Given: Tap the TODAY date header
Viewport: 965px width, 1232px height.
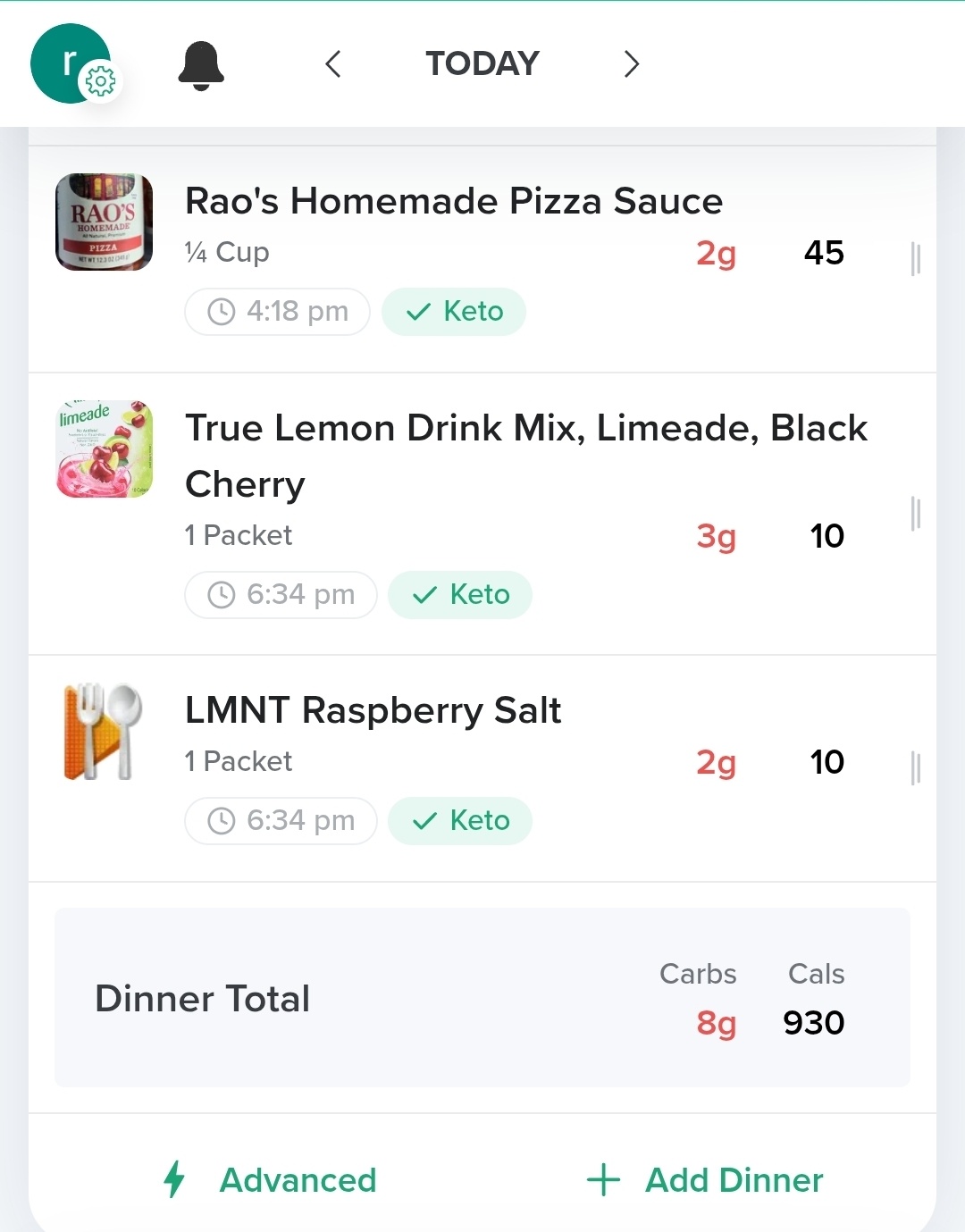Looking at the screenshot, I should (482, 63).
